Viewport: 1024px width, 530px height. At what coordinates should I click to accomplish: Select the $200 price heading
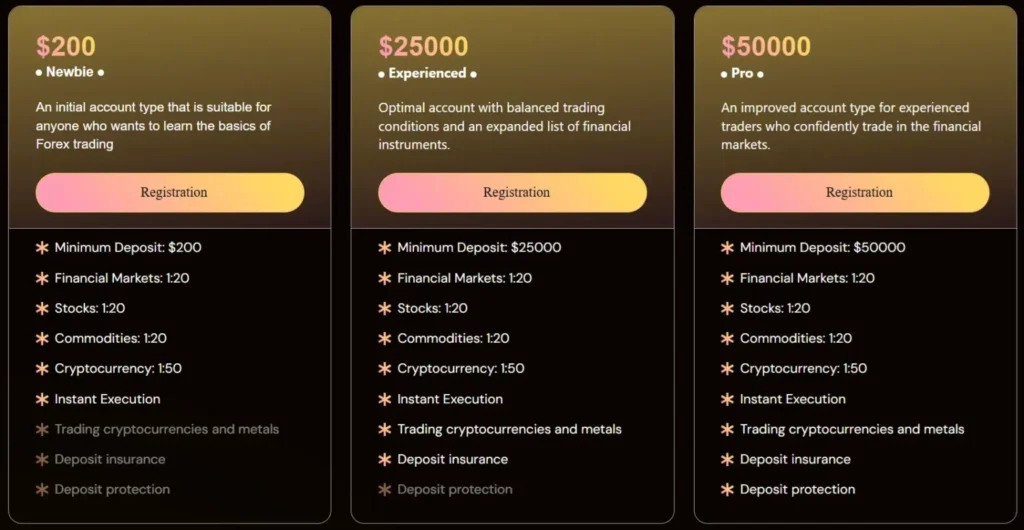tap(66, 46)
